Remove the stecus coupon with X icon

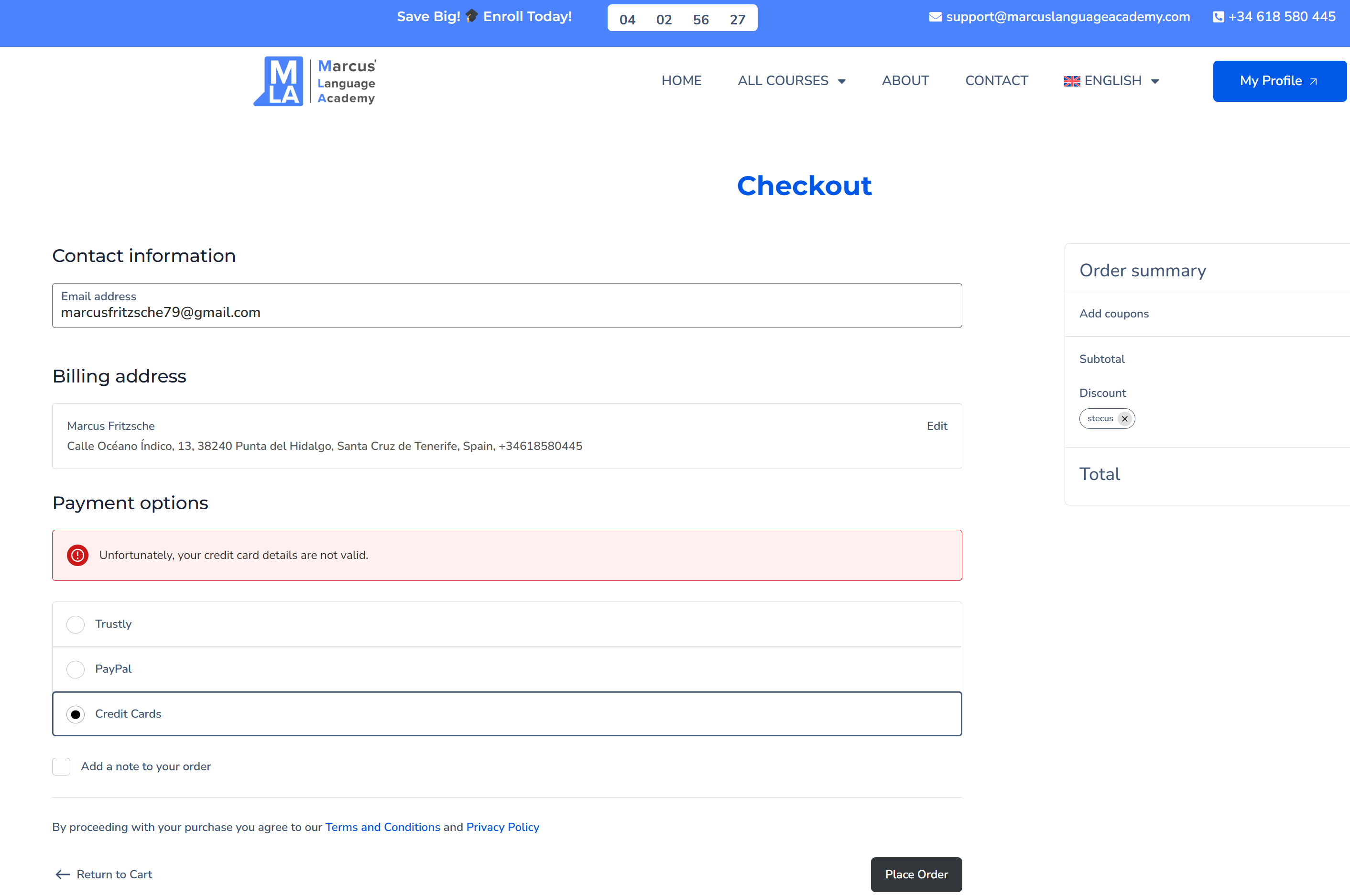click(1124, 419)
